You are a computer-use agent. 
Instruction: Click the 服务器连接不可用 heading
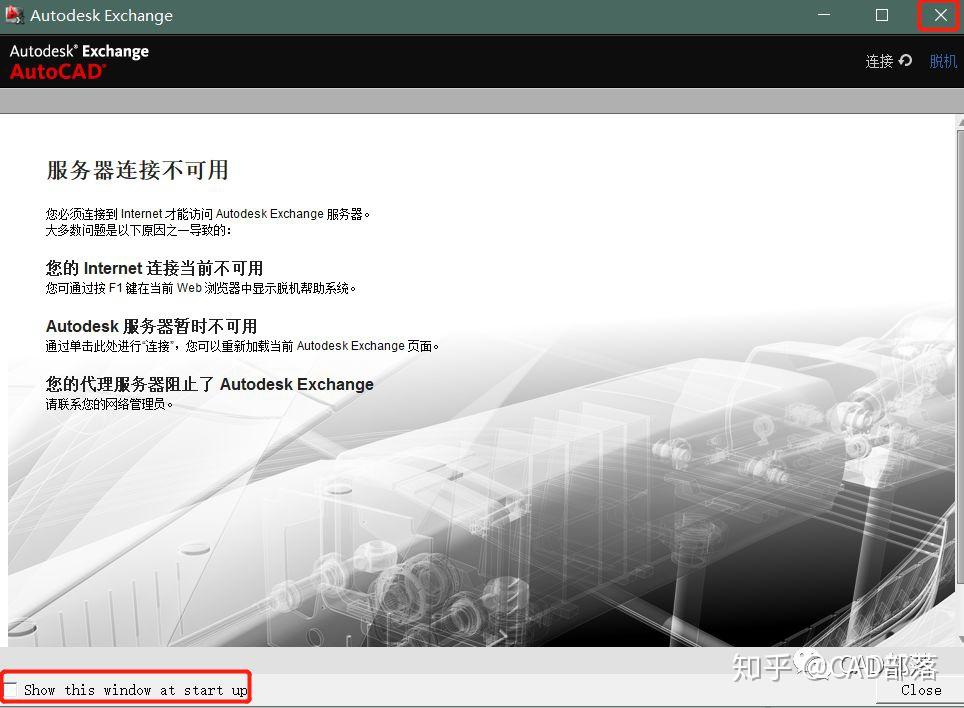pyautogui.click(x=137, y=170)
